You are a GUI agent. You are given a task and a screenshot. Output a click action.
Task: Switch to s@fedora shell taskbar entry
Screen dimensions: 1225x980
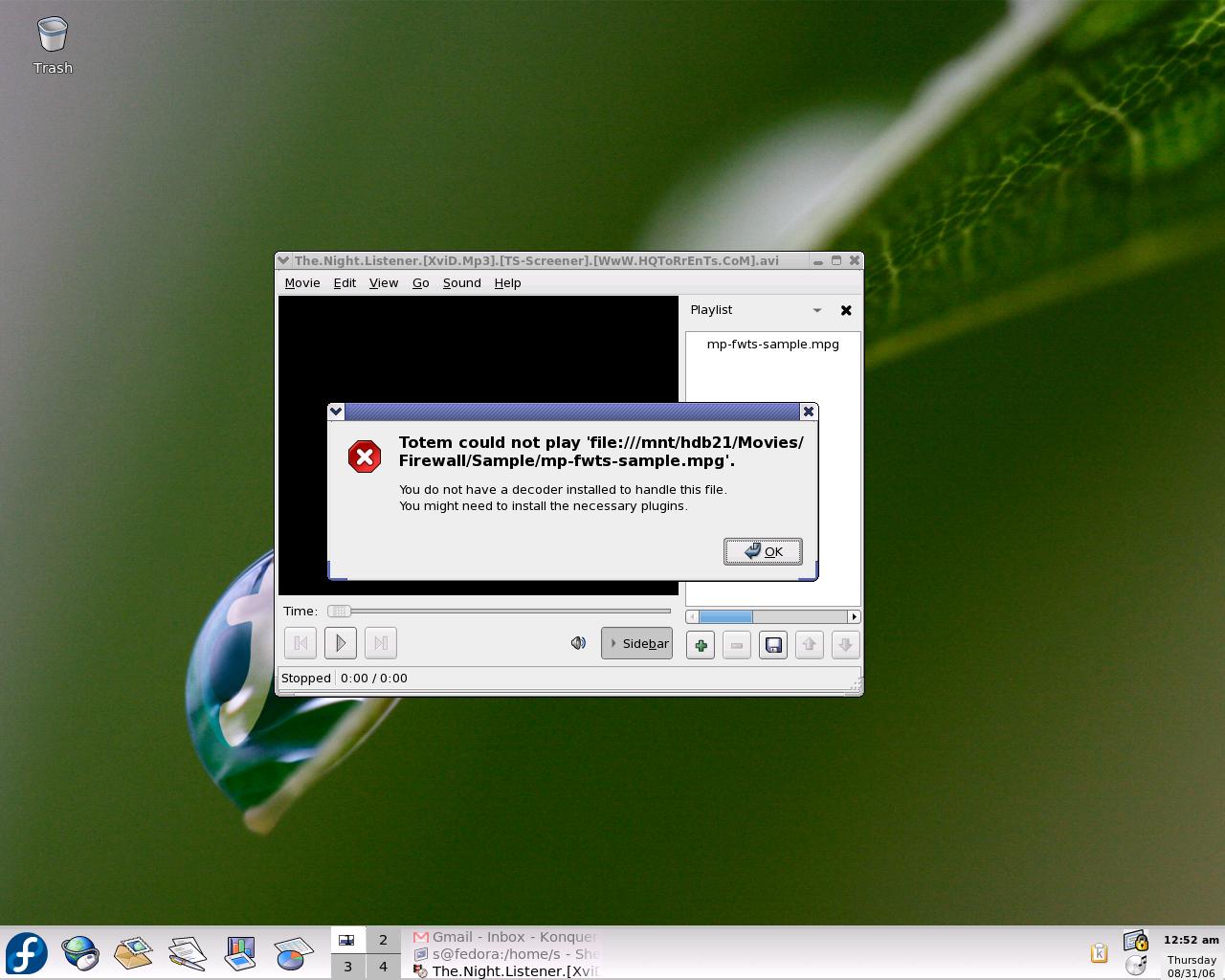click(x=505, y=954)
